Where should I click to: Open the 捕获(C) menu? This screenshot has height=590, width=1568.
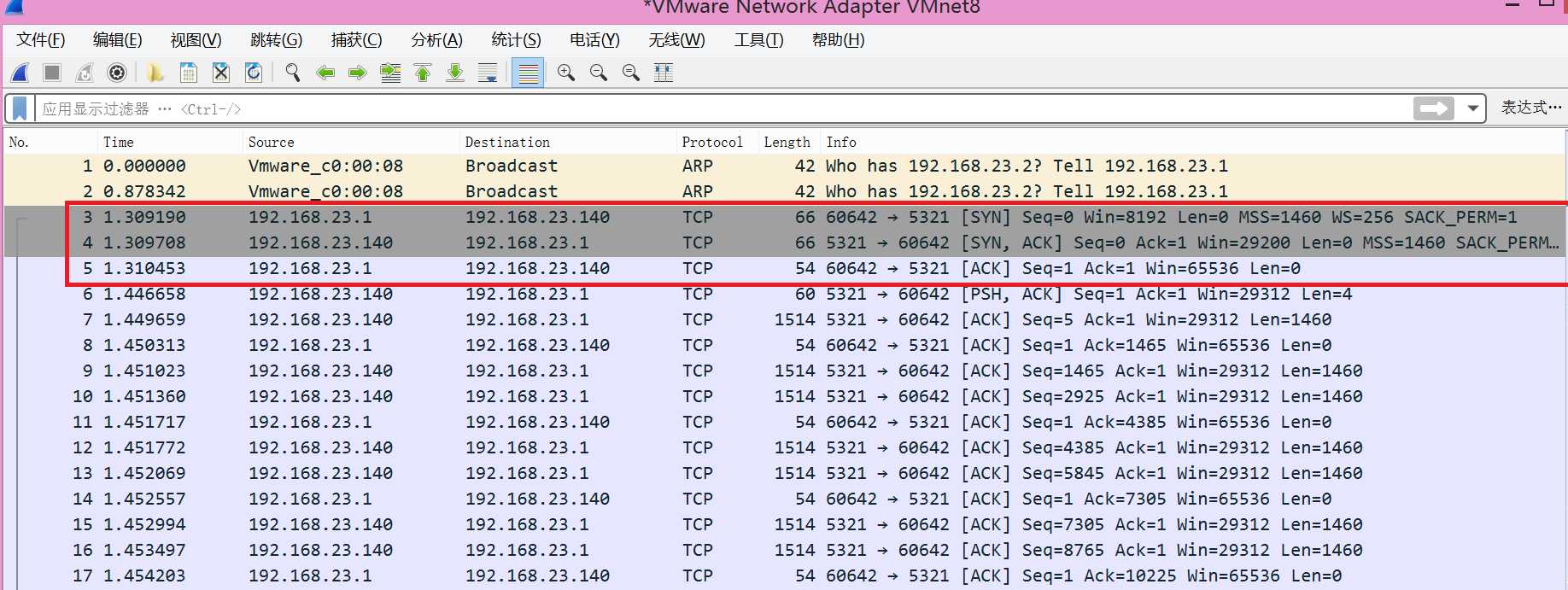(x=356, y=40)
